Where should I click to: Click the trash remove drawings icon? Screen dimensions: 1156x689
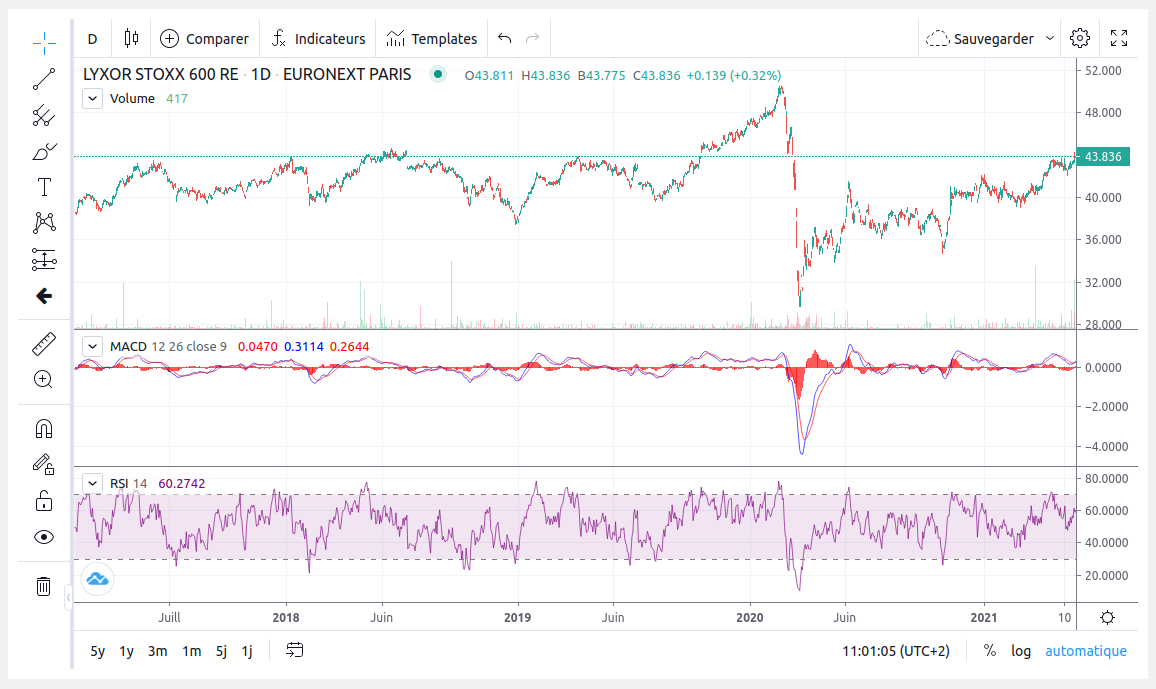pos(44,587)
